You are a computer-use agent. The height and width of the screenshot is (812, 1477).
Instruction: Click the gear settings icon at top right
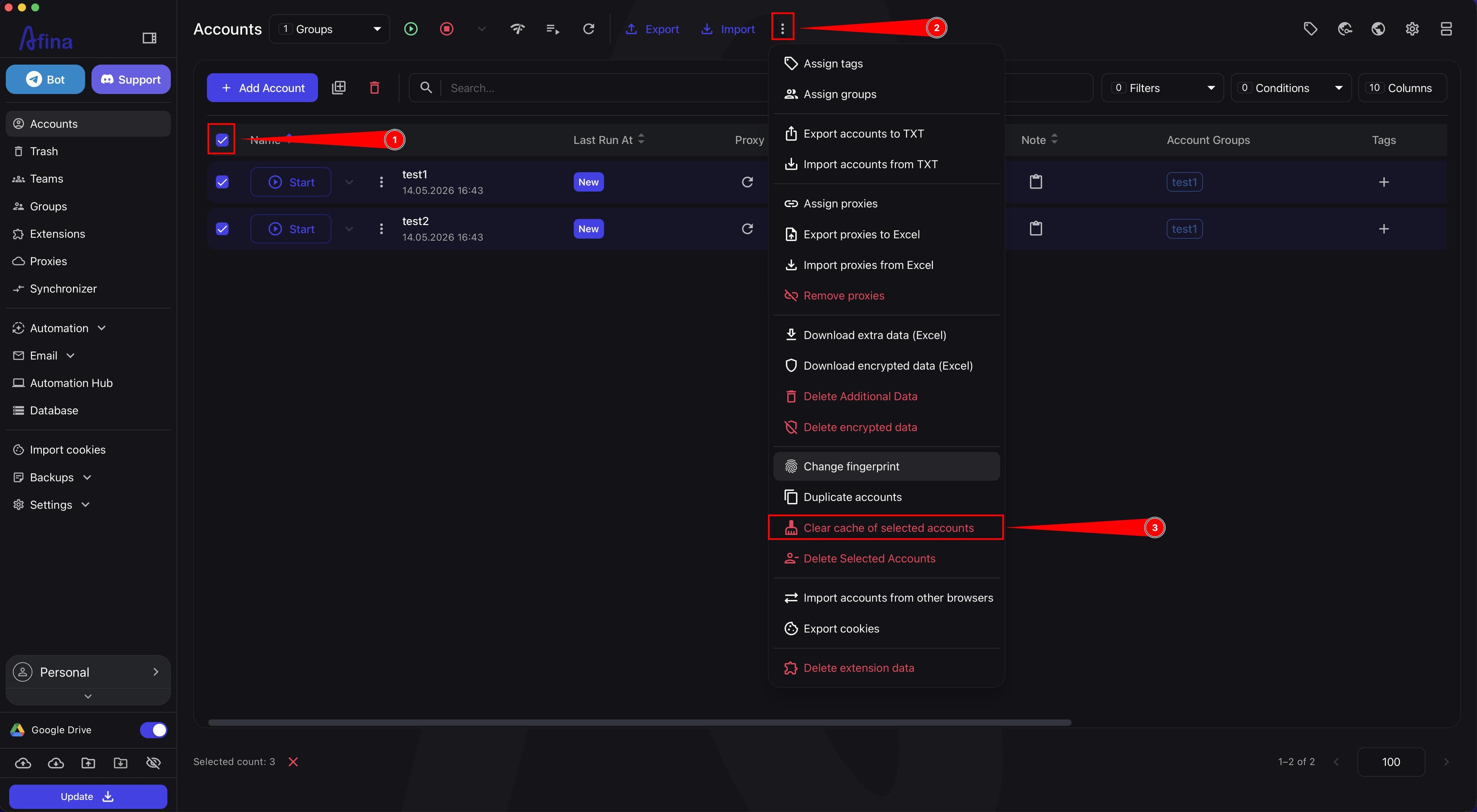[1412, 29]
